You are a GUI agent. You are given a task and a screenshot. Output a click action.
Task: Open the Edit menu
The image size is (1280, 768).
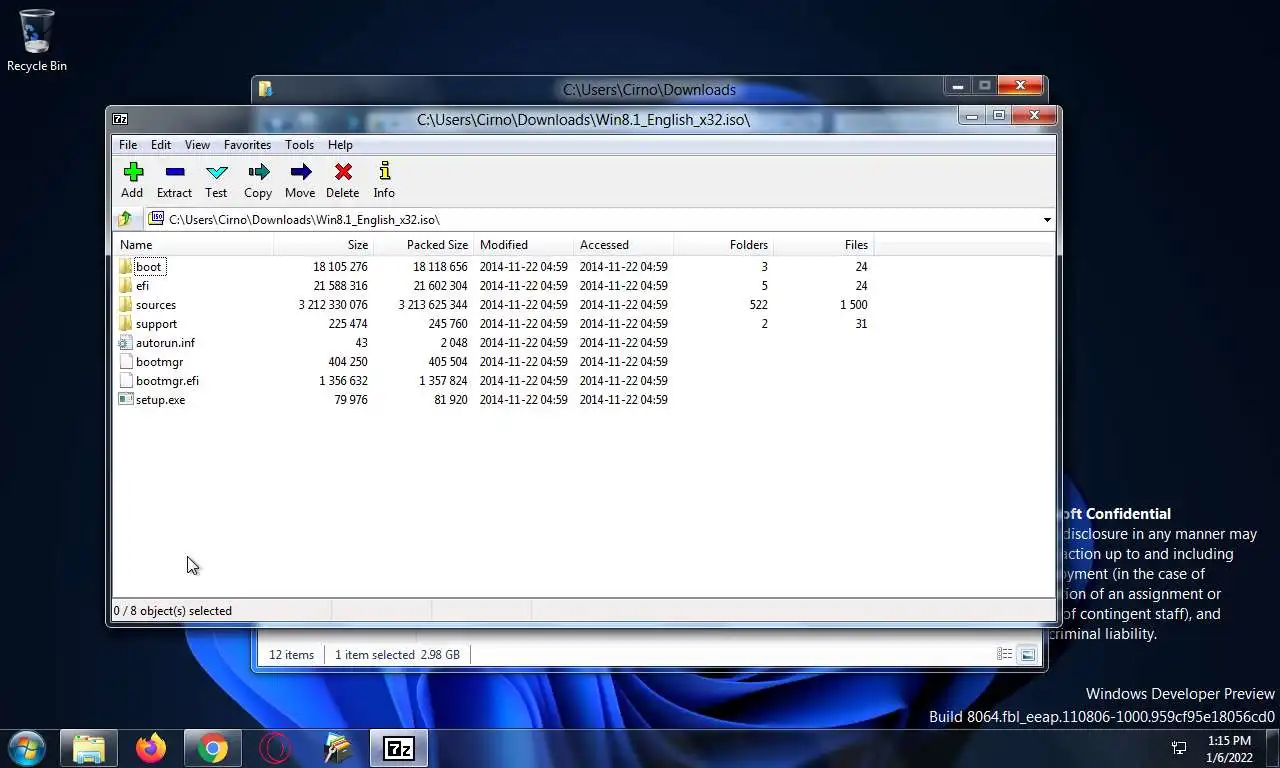[x=161, y=145]
